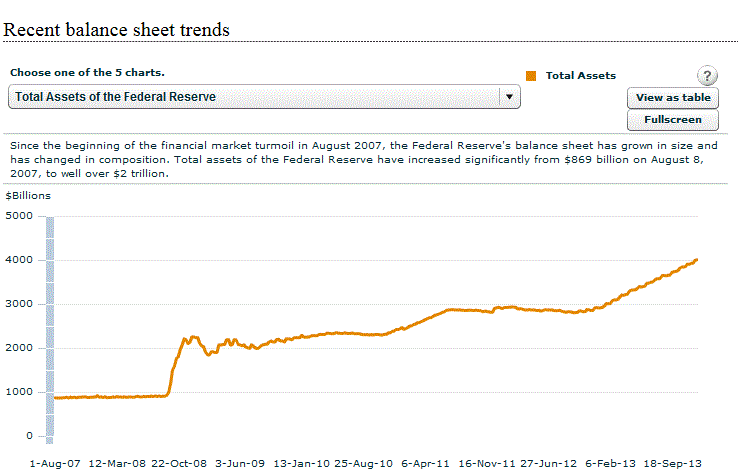Click the gray vertical bar at chart start
The height and width of the screenshot is (473, 738).
tap(50, 328)
